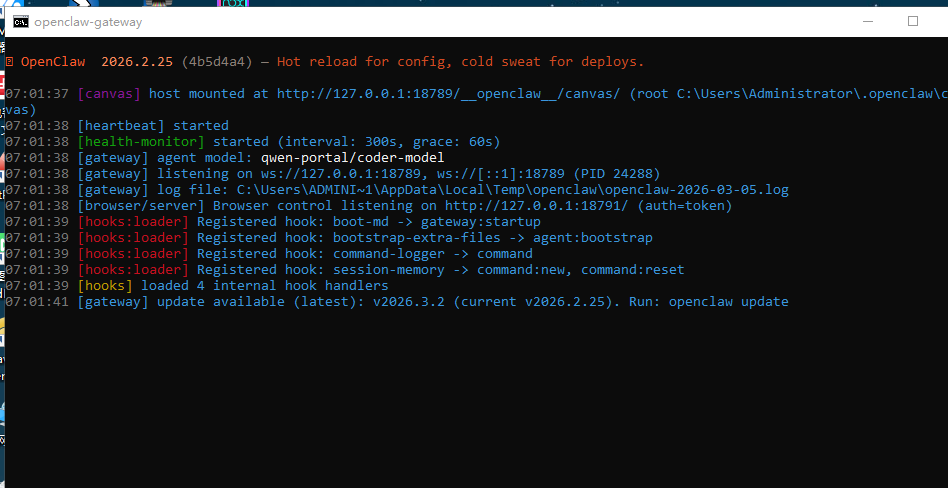Viewport: 948px width, 488px height.
Task: Click the openclaw-gateway window title text
Action: (x=88, y=21)
